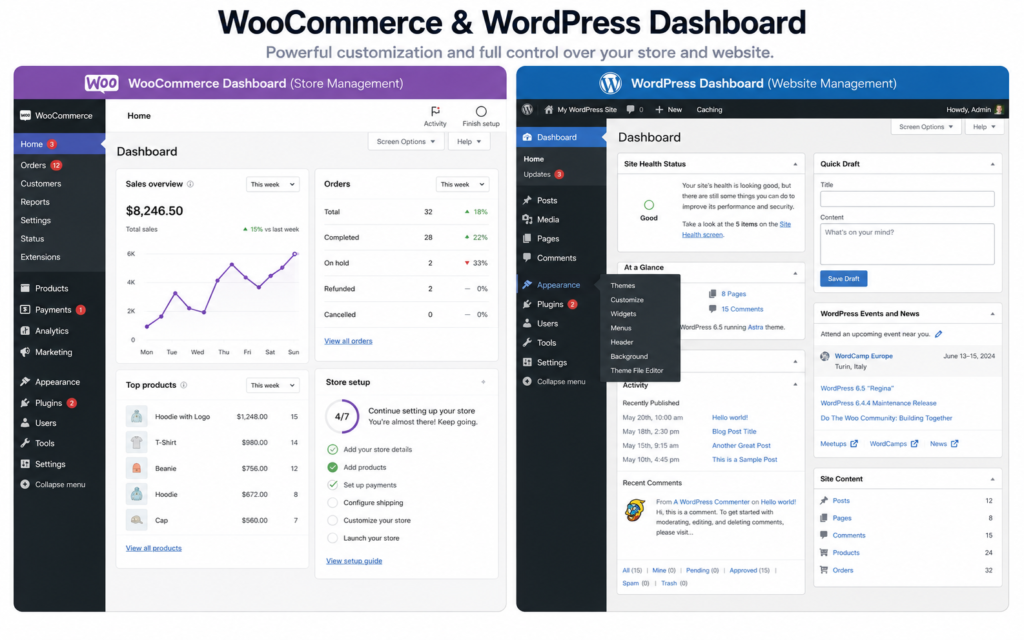Image resolution: width=1024 pixels, height=640 pixels.
Task: Follow the View all products link
Action: (x=153, y=548)
